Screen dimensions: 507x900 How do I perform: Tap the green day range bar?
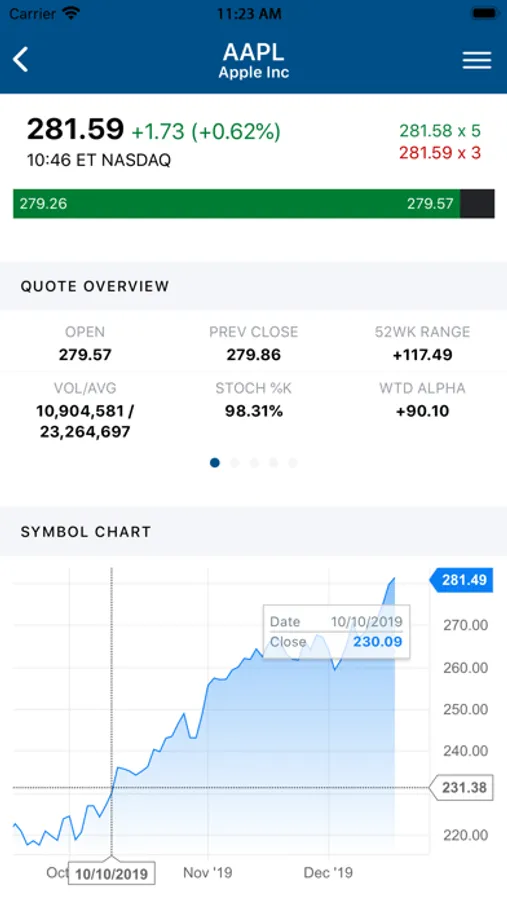237,204
